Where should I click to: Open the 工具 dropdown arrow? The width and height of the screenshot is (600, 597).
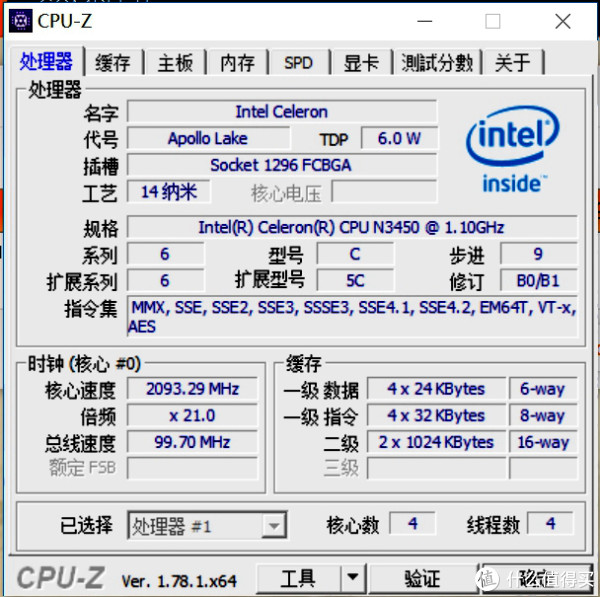352,577
